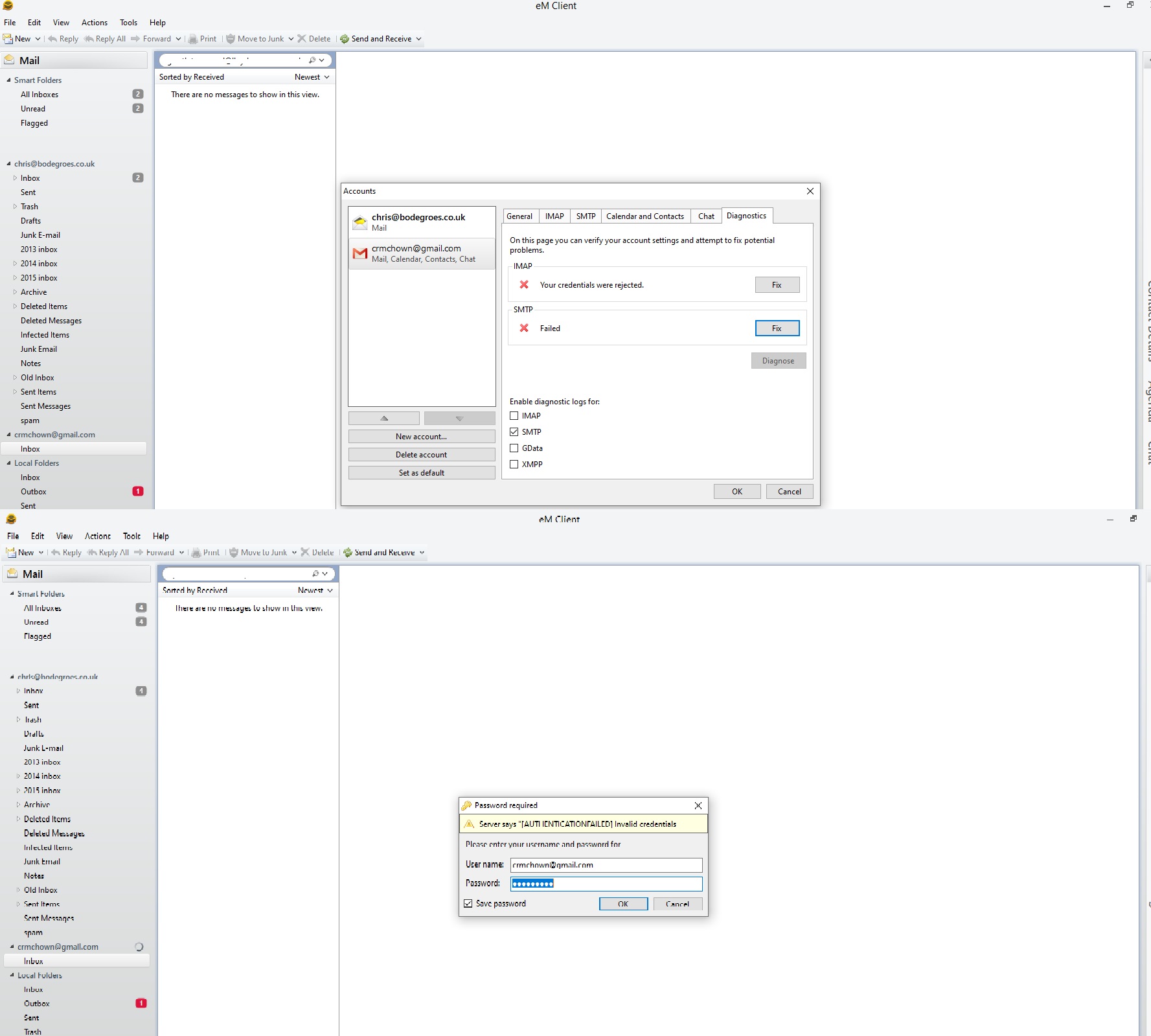Click Delete account button

(422, 455)
